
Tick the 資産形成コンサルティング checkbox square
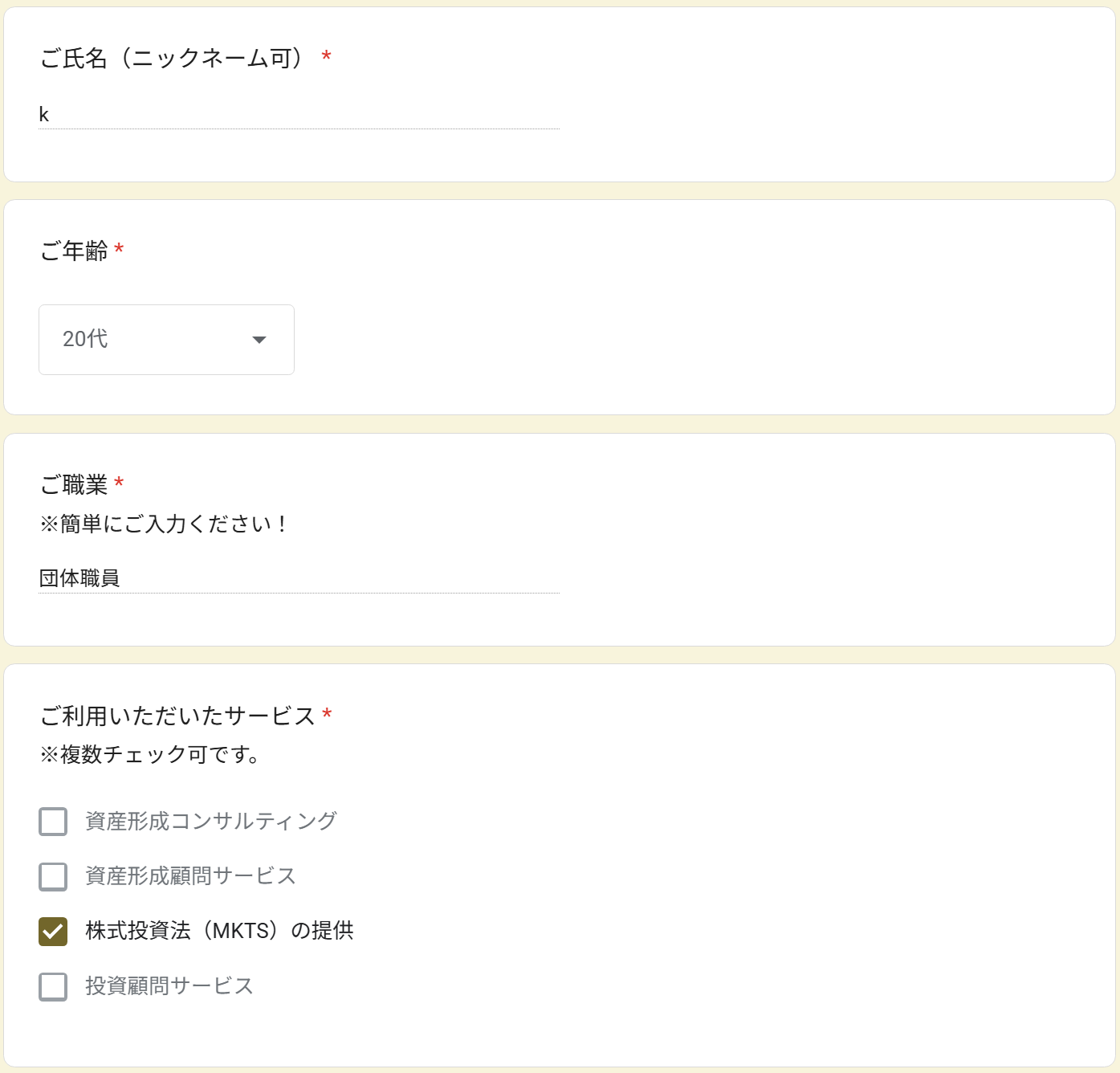click(x=53, y=822)
